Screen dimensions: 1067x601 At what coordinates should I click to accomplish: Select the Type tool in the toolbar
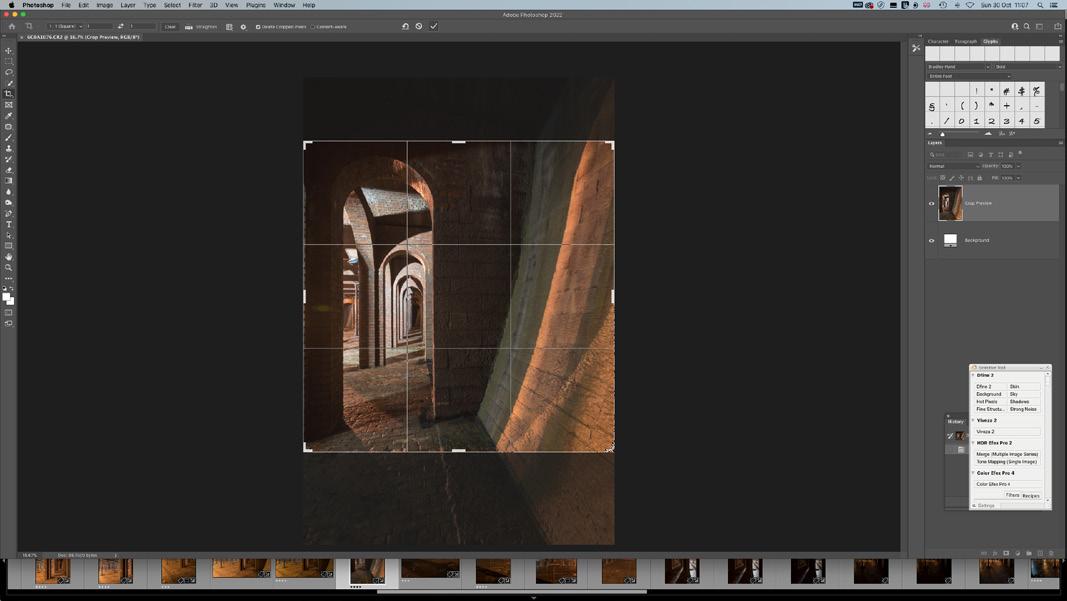[x=9, y=225]
